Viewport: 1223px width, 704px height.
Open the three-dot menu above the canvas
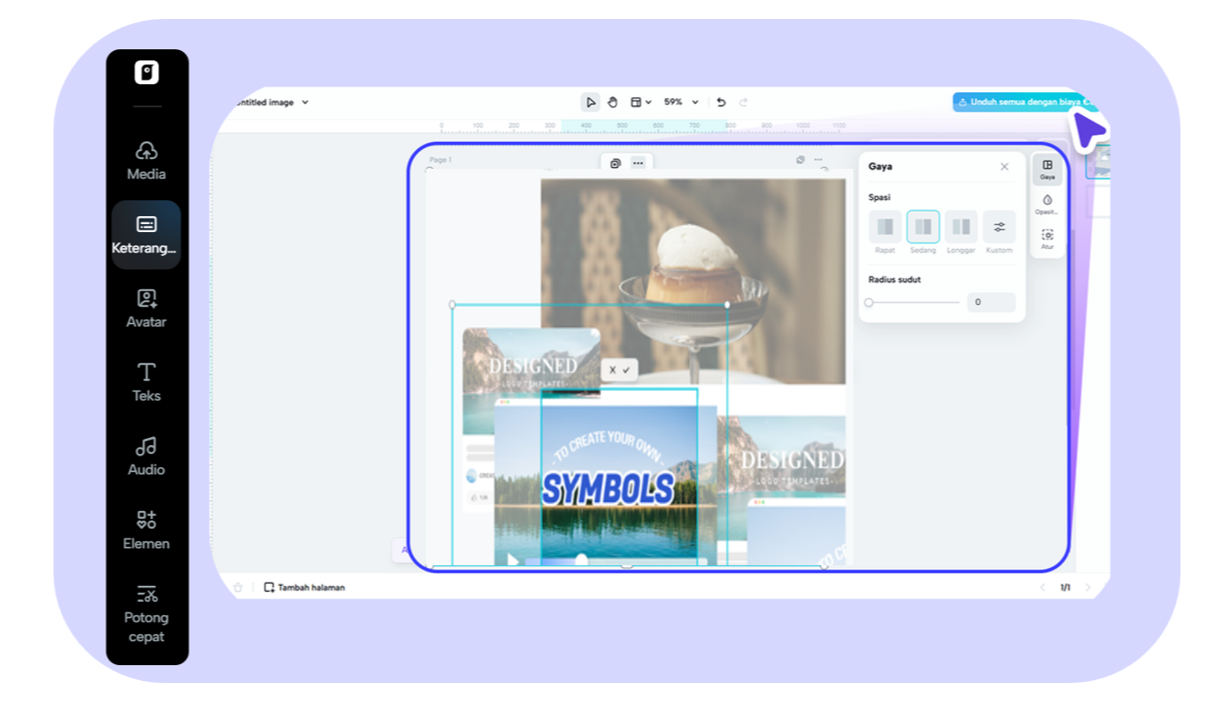click(638, 163)
